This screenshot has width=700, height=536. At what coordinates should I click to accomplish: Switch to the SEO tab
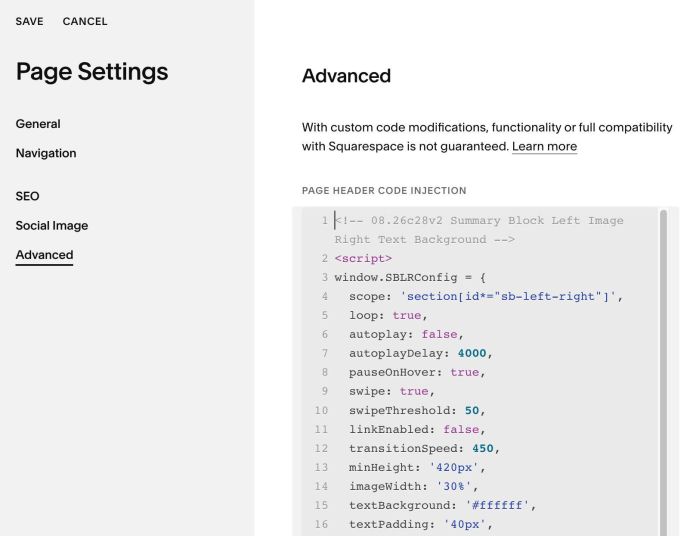pyautogui.click(x=28, y=196)
